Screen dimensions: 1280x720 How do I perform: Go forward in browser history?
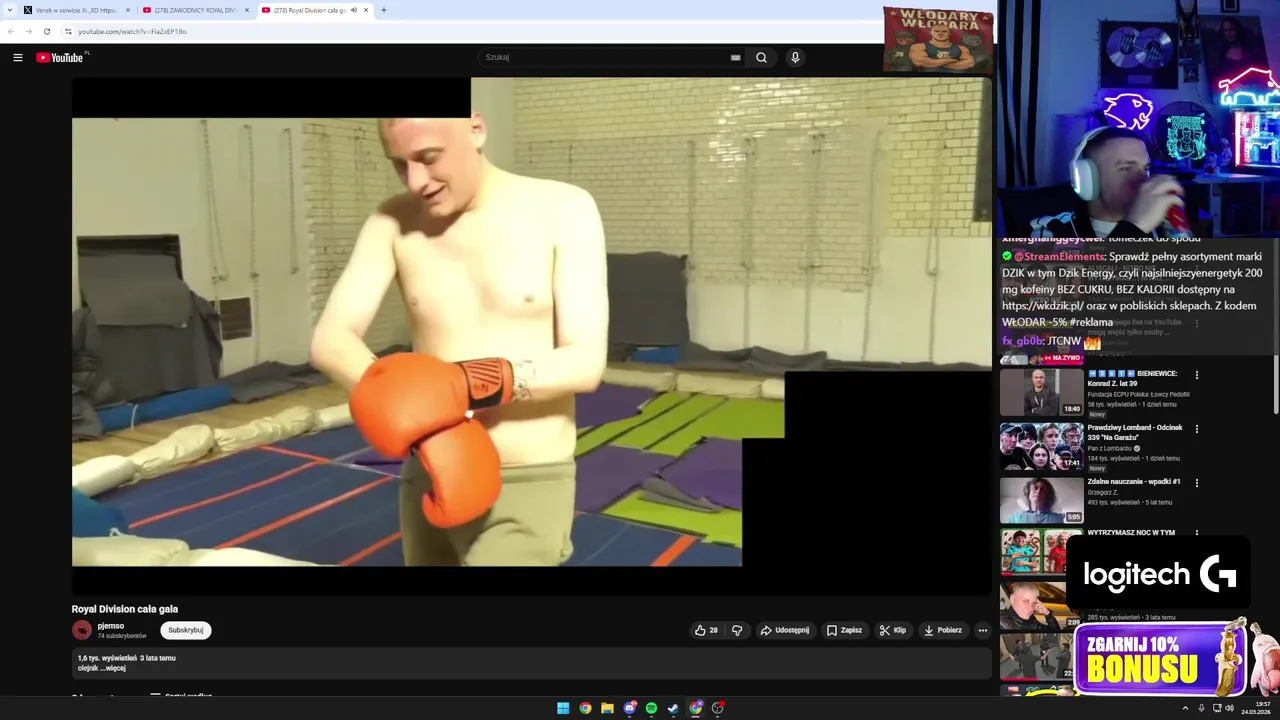tap(28, 31)
